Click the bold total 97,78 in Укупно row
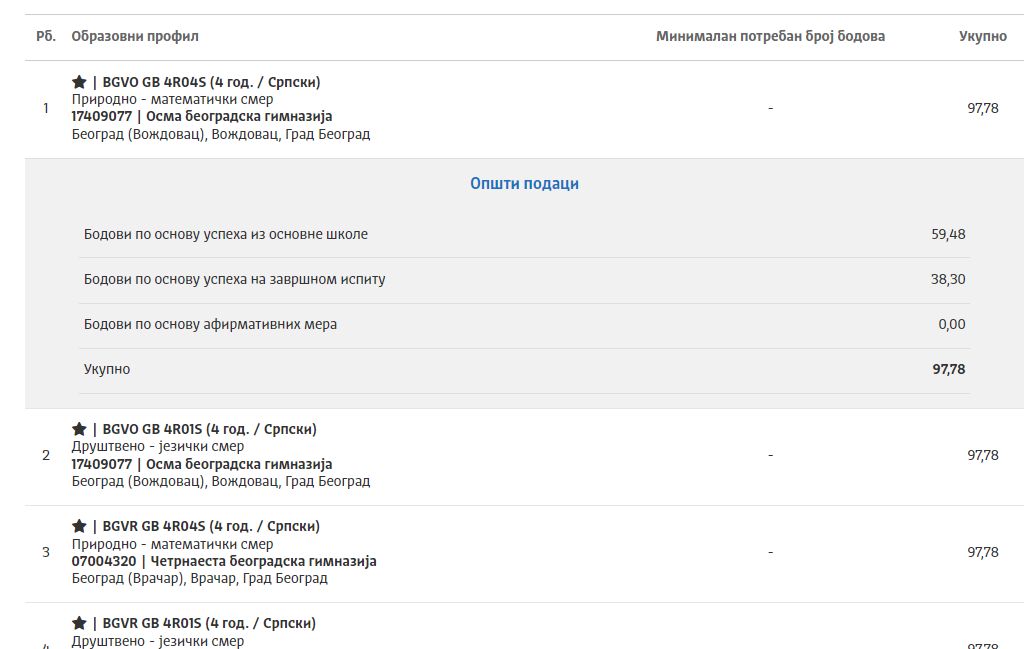 click(948, 369)
